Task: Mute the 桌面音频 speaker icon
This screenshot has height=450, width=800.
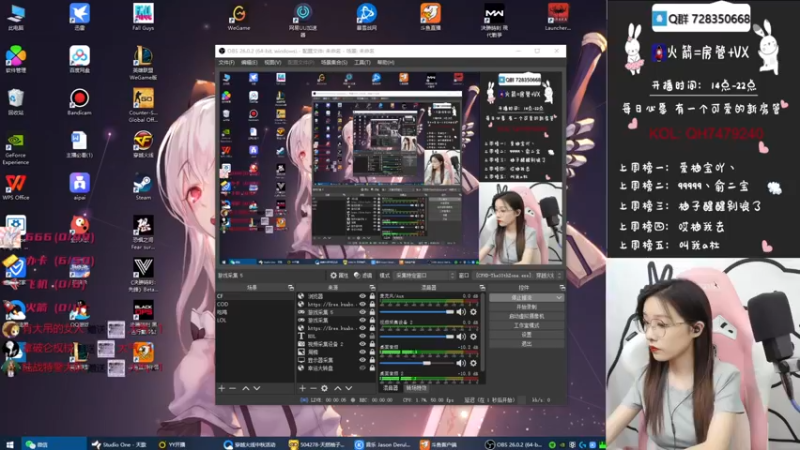Action: click(461, 363)
